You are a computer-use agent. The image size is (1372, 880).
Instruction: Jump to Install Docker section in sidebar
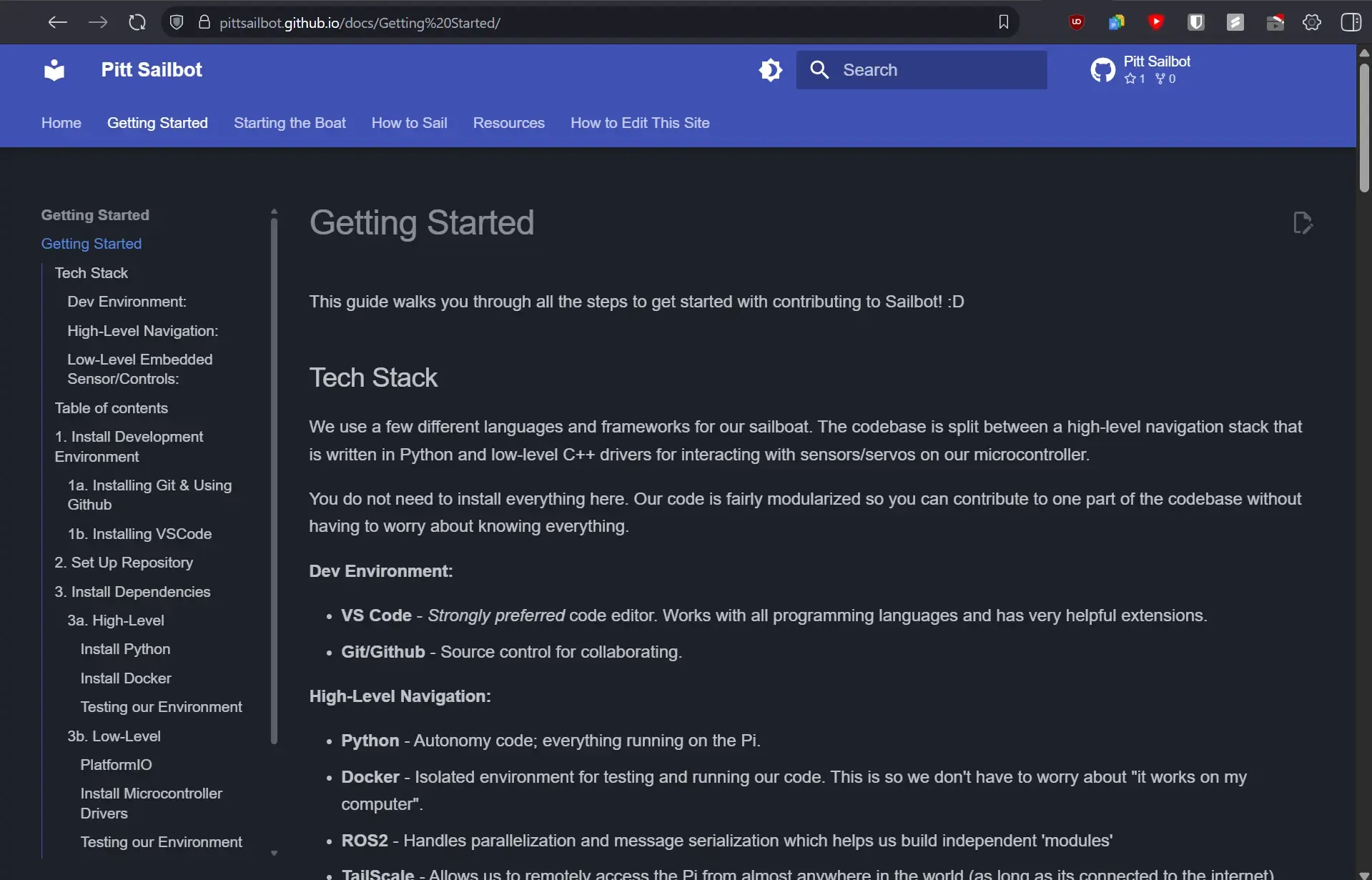[x=126, y=678]
